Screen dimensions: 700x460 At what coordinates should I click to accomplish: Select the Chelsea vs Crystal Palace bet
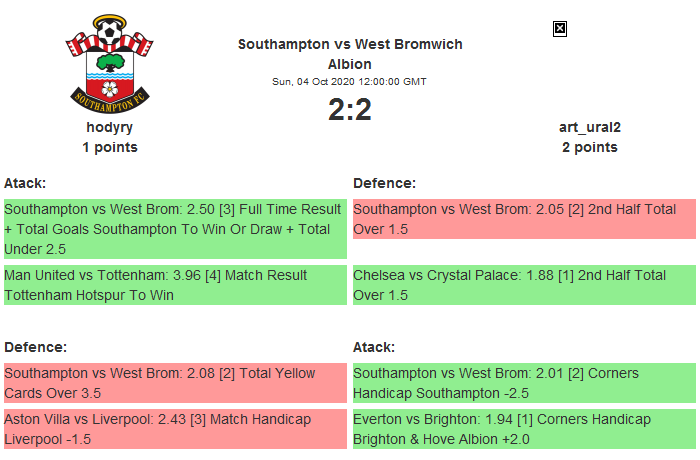(524, 285)
